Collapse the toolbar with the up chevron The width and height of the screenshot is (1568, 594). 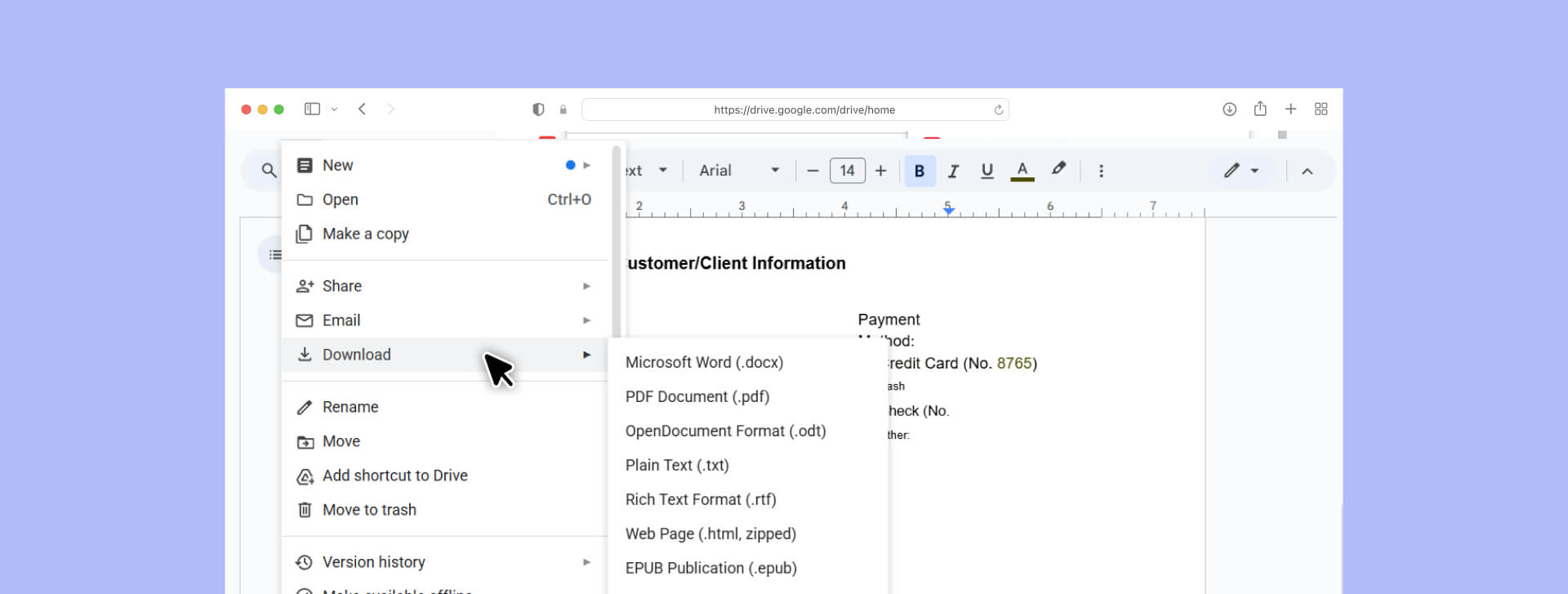click(x=1307, y=171)
